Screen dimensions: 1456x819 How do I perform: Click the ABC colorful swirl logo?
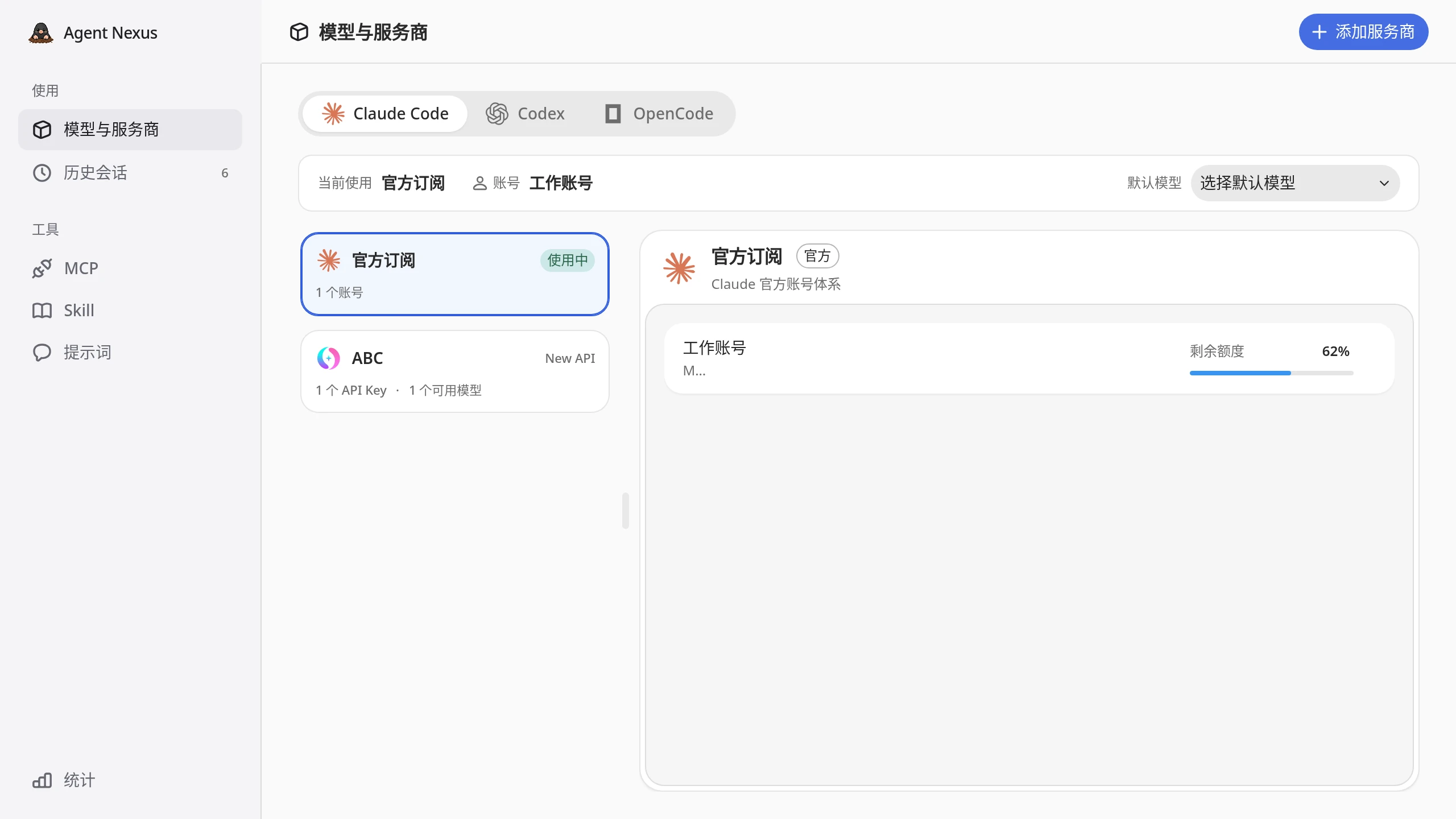pos(329,358)
